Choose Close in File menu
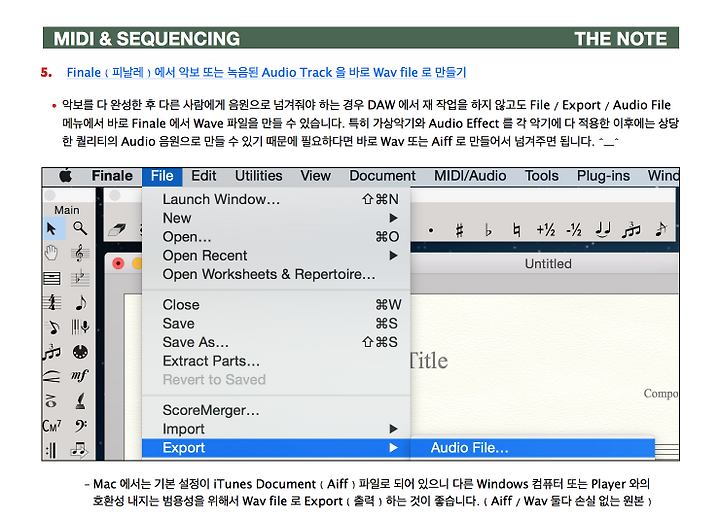The width and height of the screenshot is (720, 519). click(276, 305)
